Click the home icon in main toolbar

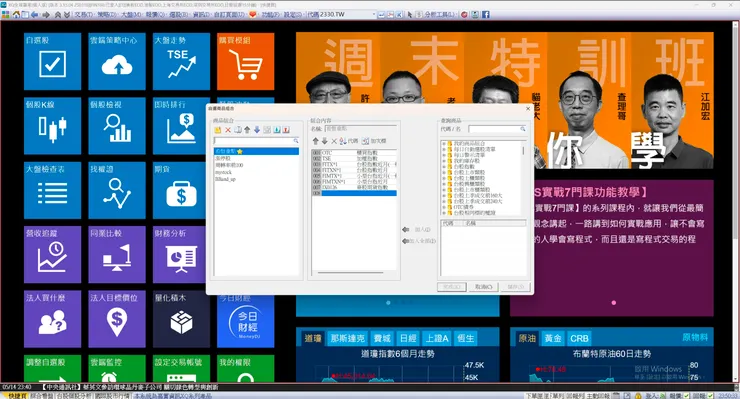click(16, 15)
